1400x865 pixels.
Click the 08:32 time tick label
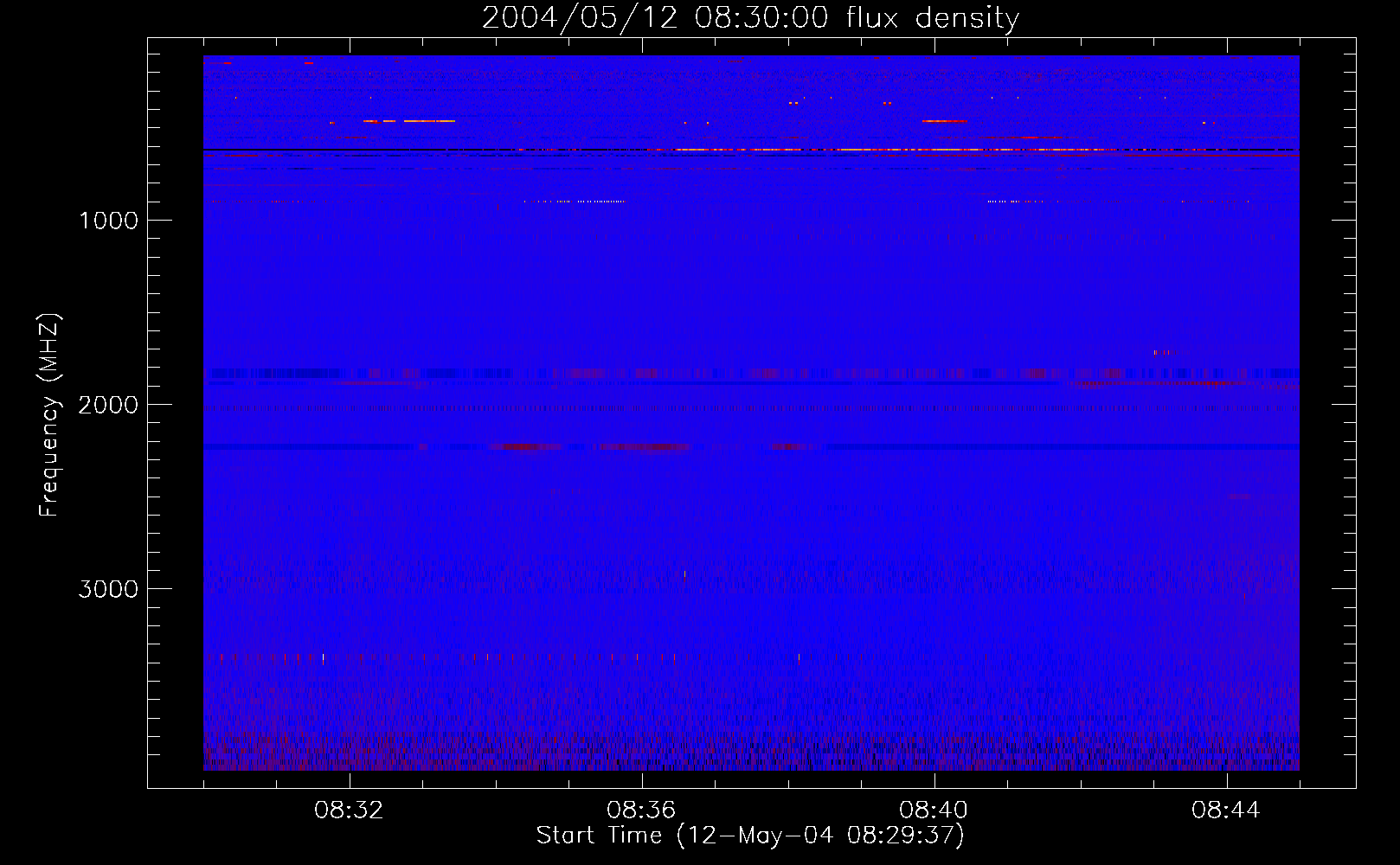pos(350,811)
